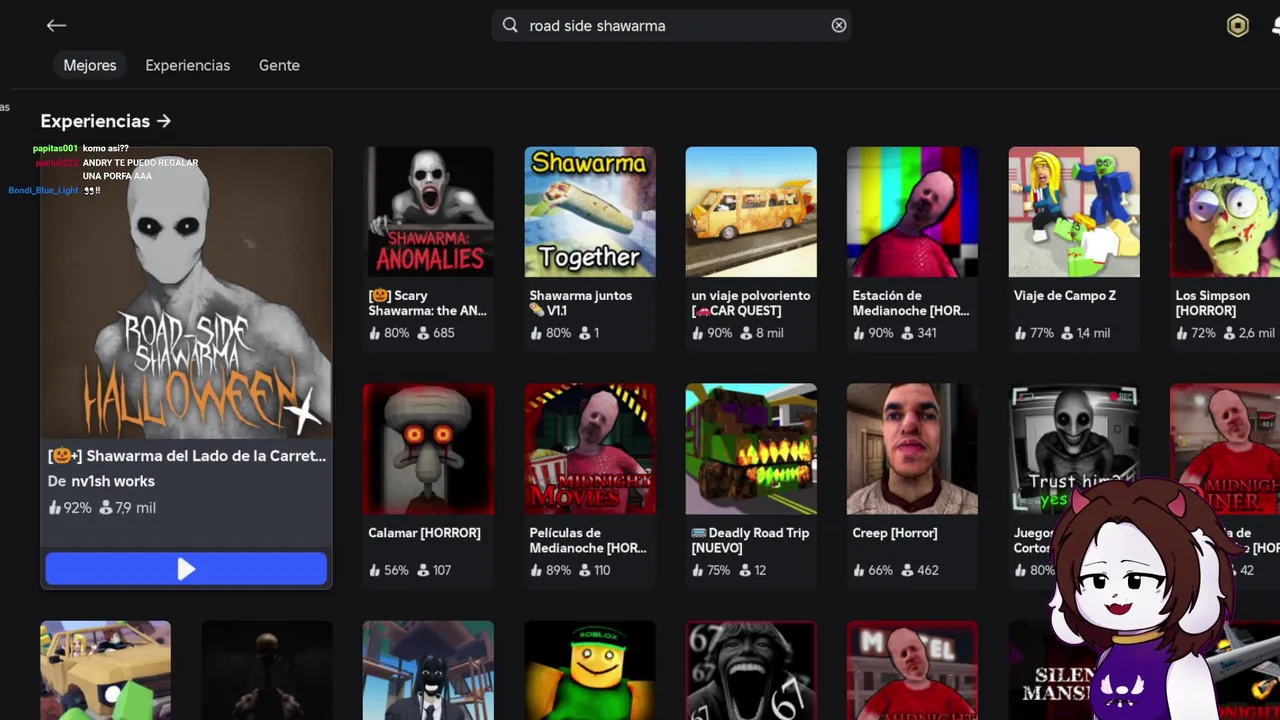Switch to the Experiencias tab
The height and width of the screenshot is (720, 1280).
[188, 65]
